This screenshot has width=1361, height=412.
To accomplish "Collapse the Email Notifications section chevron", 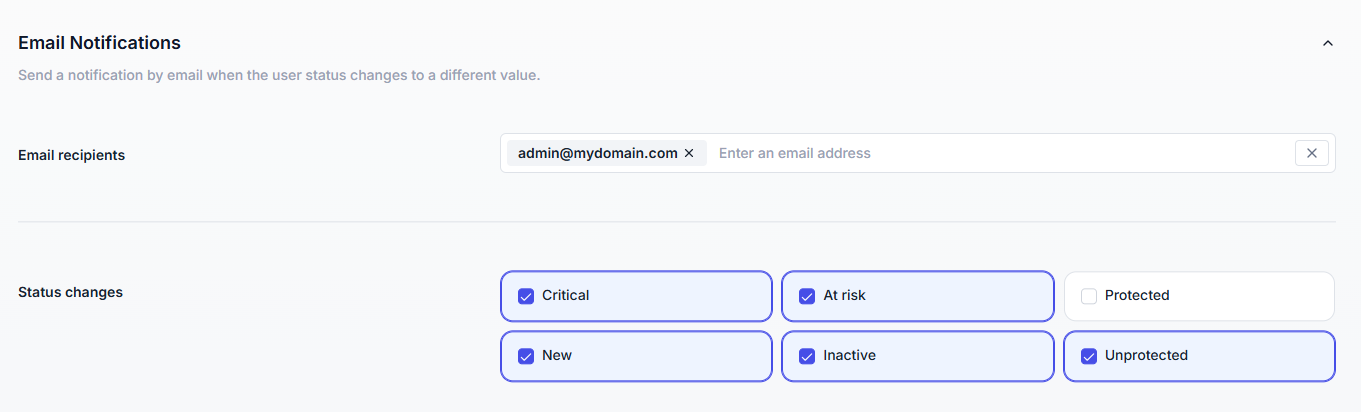I will [x=1328, y=43].
